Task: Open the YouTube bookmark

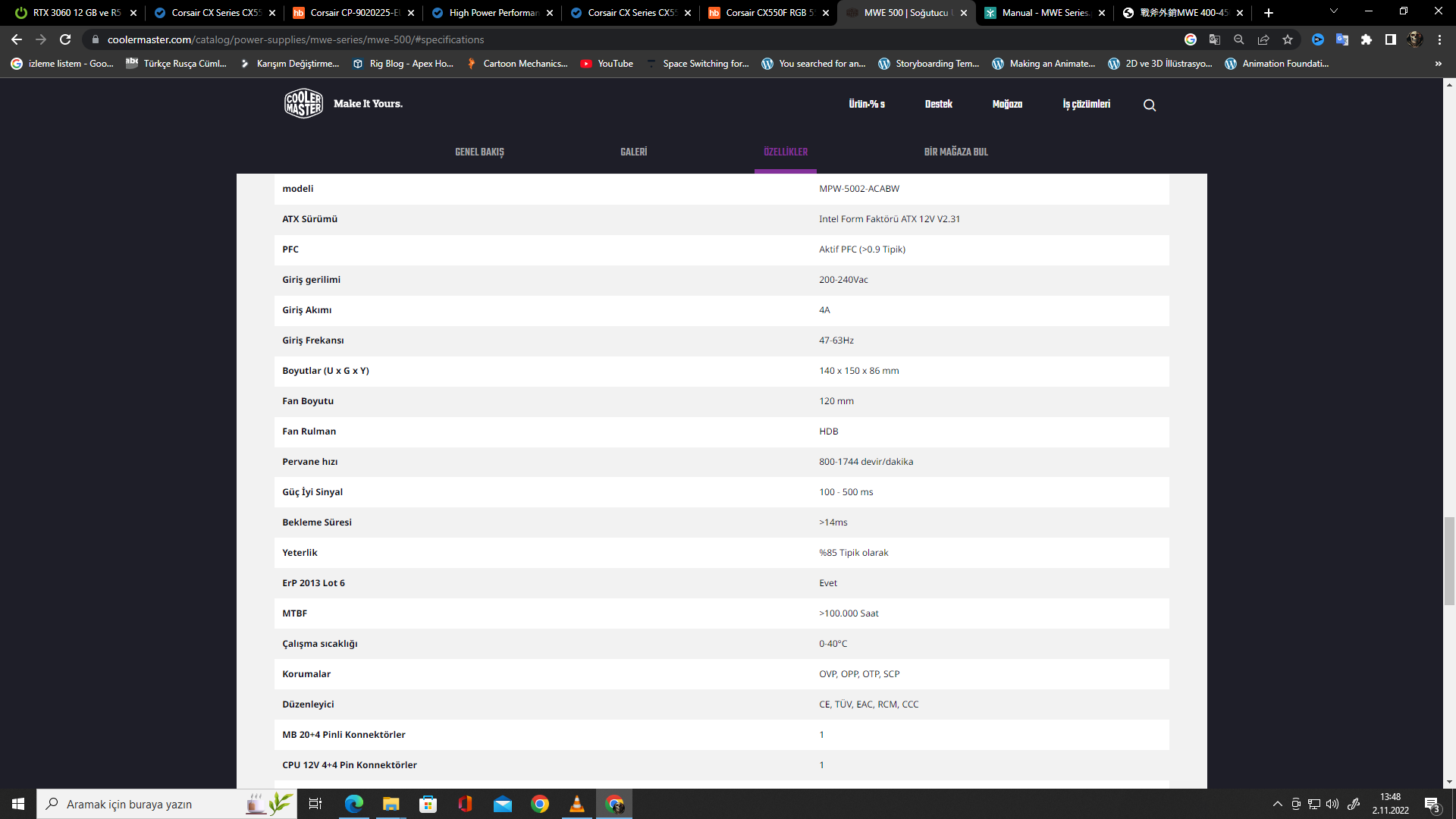Action: click(x=607, y=64)
